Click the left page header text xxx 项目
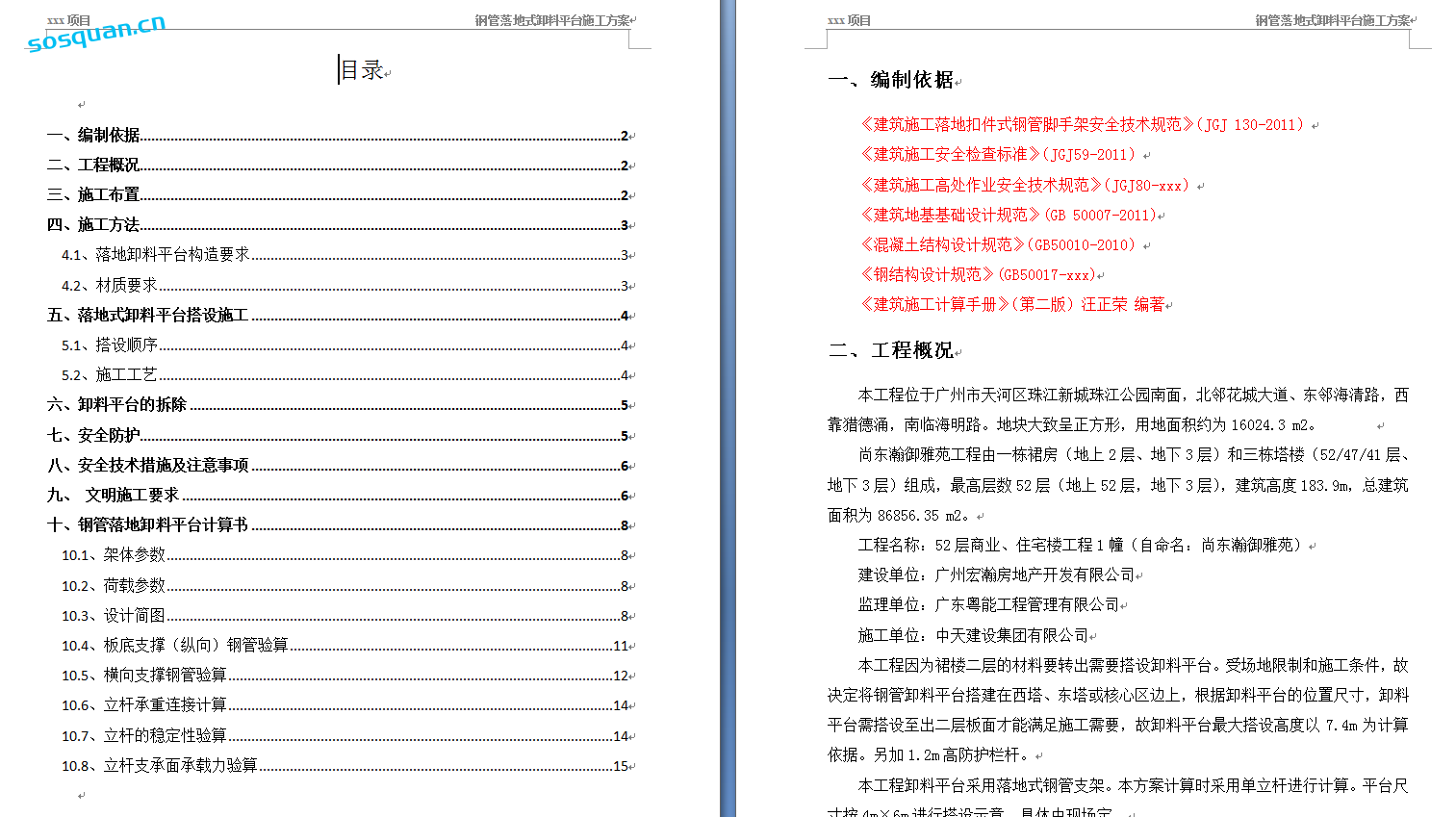Screen dimensions: 1456x817 [68, 20]
